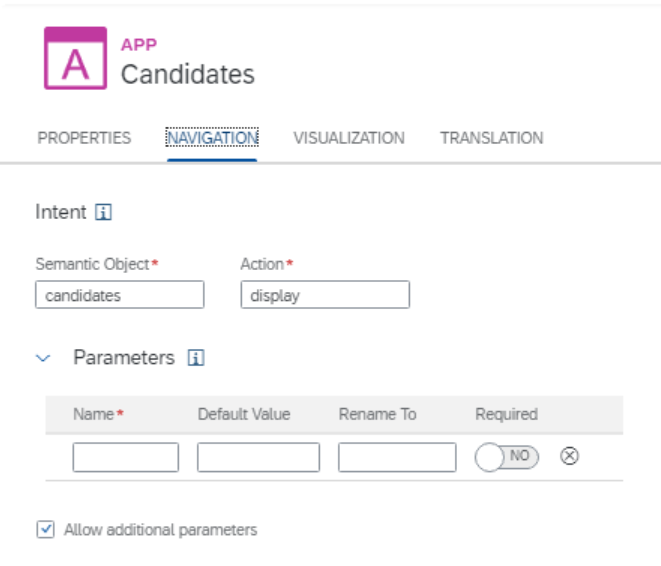Viewport: 661px width, 566px height.
Task: Click the Required column header
Action: point(506,414)
